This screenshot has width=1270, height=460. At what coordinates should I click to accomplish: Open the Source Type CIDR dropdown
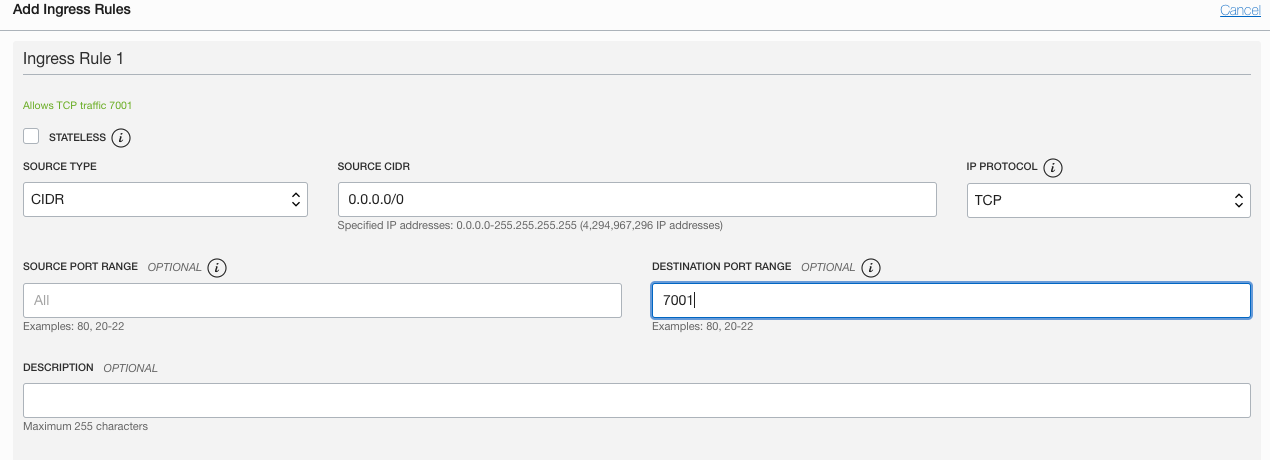[165, 200]
